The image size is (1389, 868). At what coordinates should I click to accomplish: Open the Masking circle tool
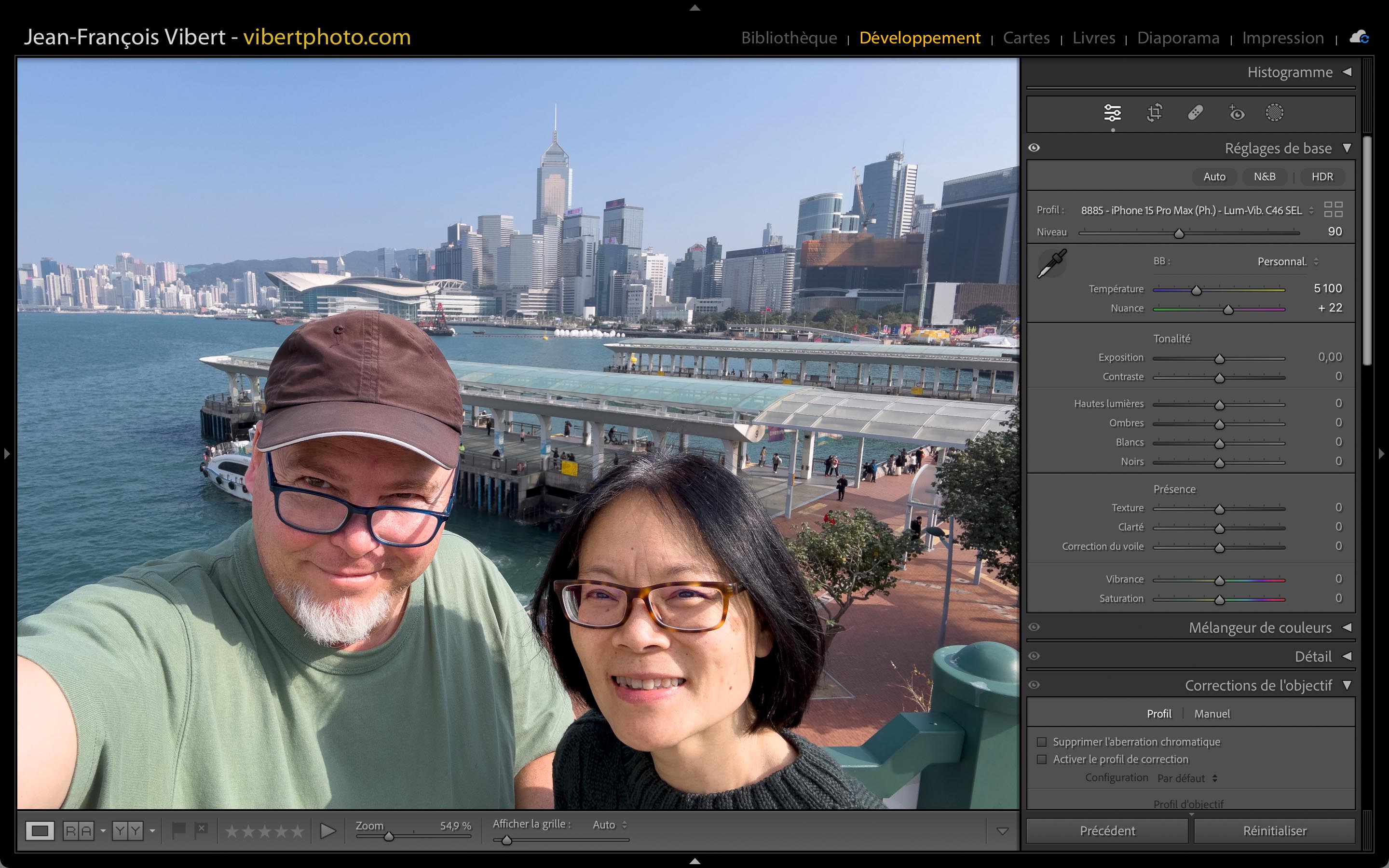(1274, 112)
